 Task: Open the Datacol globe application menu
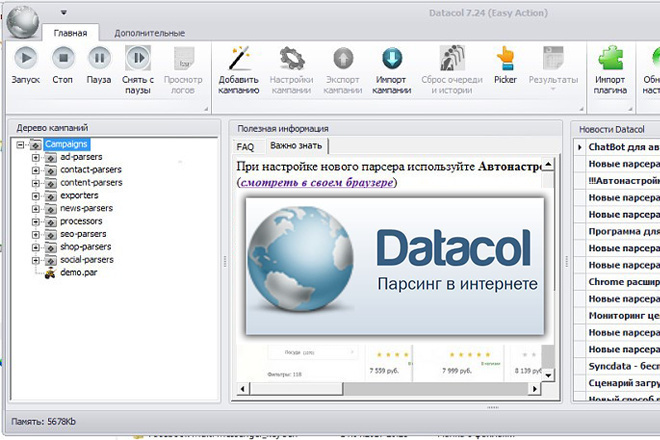tap(22, 22)
